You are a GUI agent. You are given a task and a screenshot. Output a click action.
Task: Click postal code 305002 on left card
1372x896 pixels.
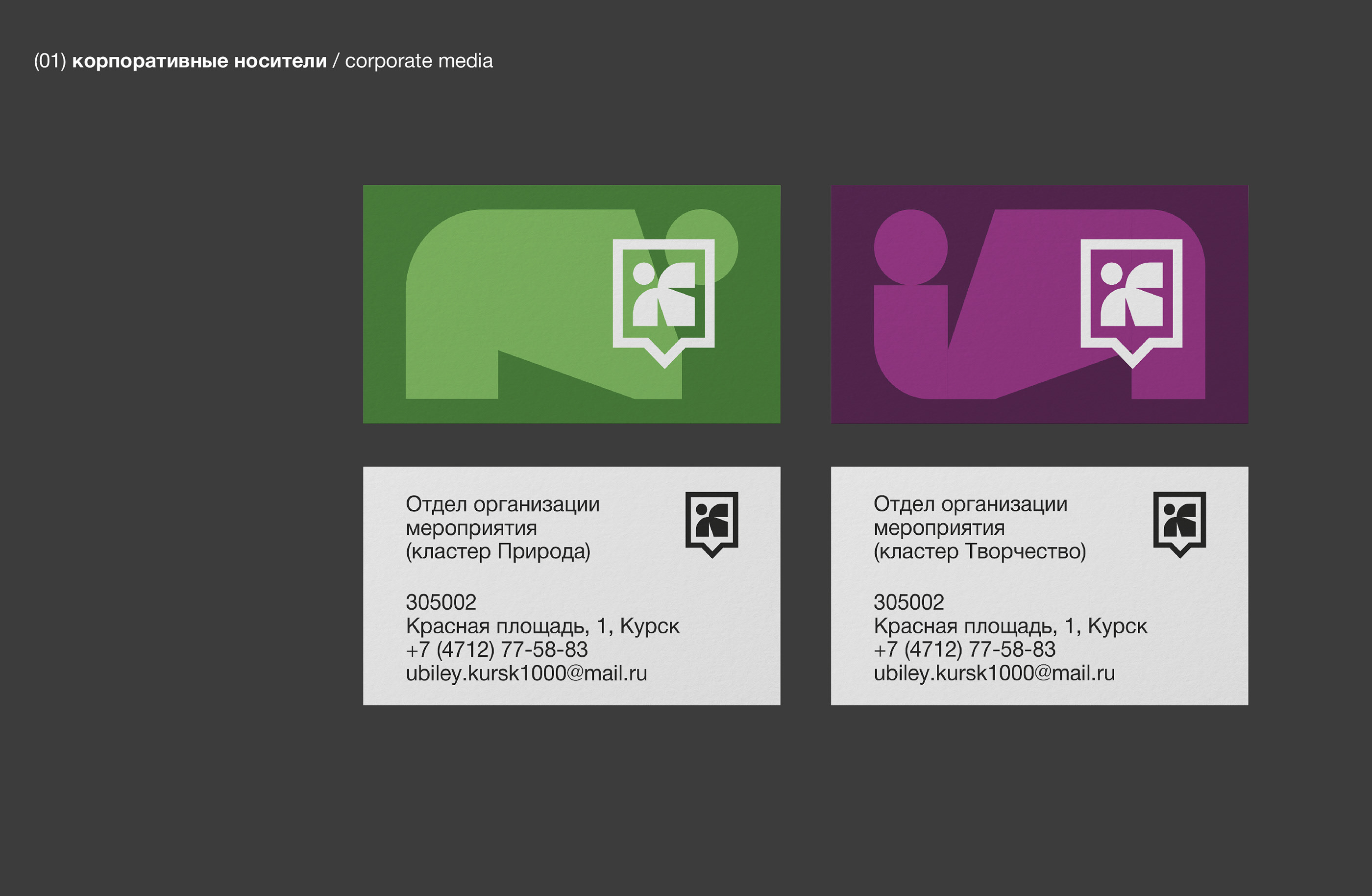441,602
